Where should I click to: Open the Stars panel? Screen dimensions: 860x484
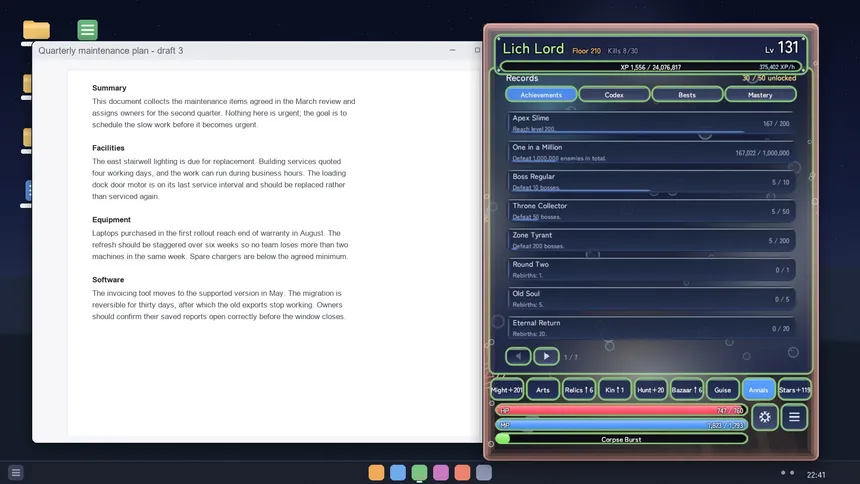tap(794, 390)
